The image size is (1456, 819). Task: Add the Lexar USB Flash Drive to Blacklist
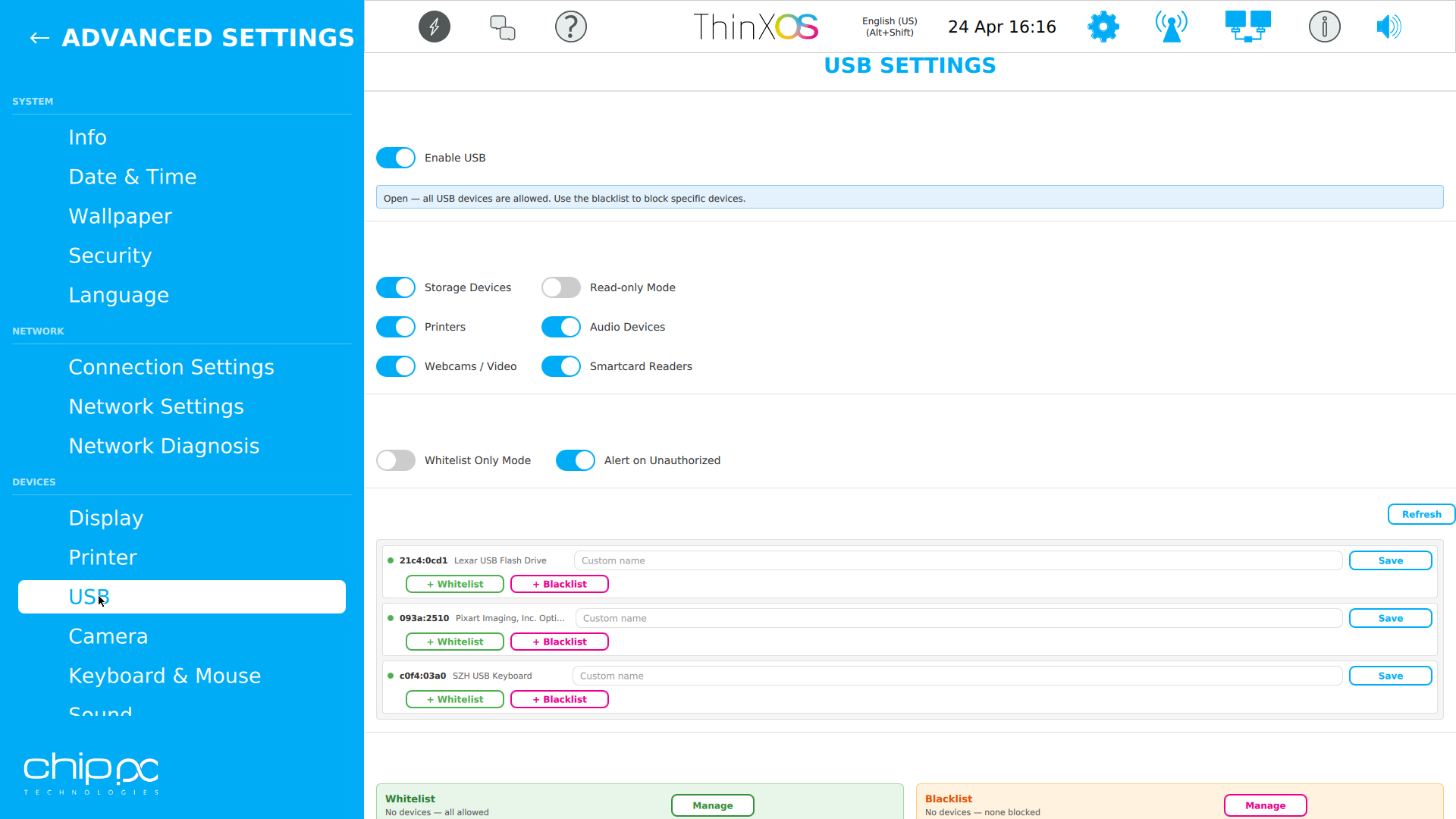click(559, 584)
